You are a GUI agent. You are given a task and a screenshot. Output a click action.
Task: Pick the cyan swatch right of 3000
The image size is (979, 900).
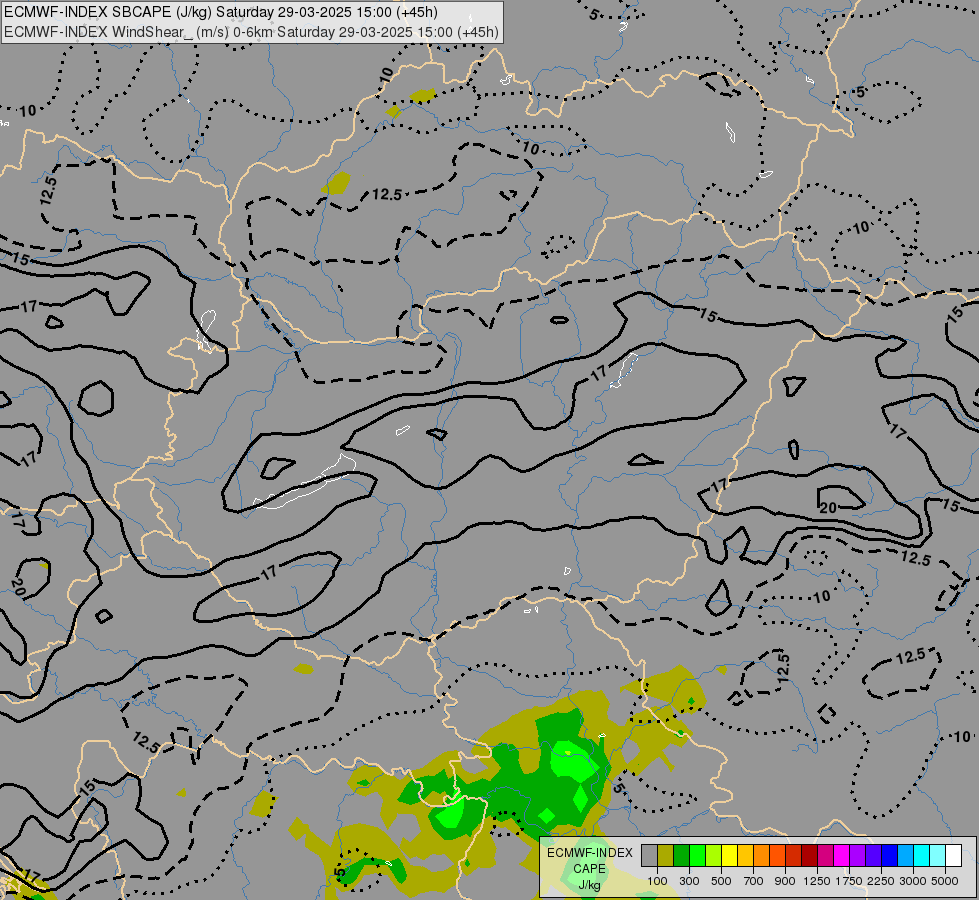point(922,855)
